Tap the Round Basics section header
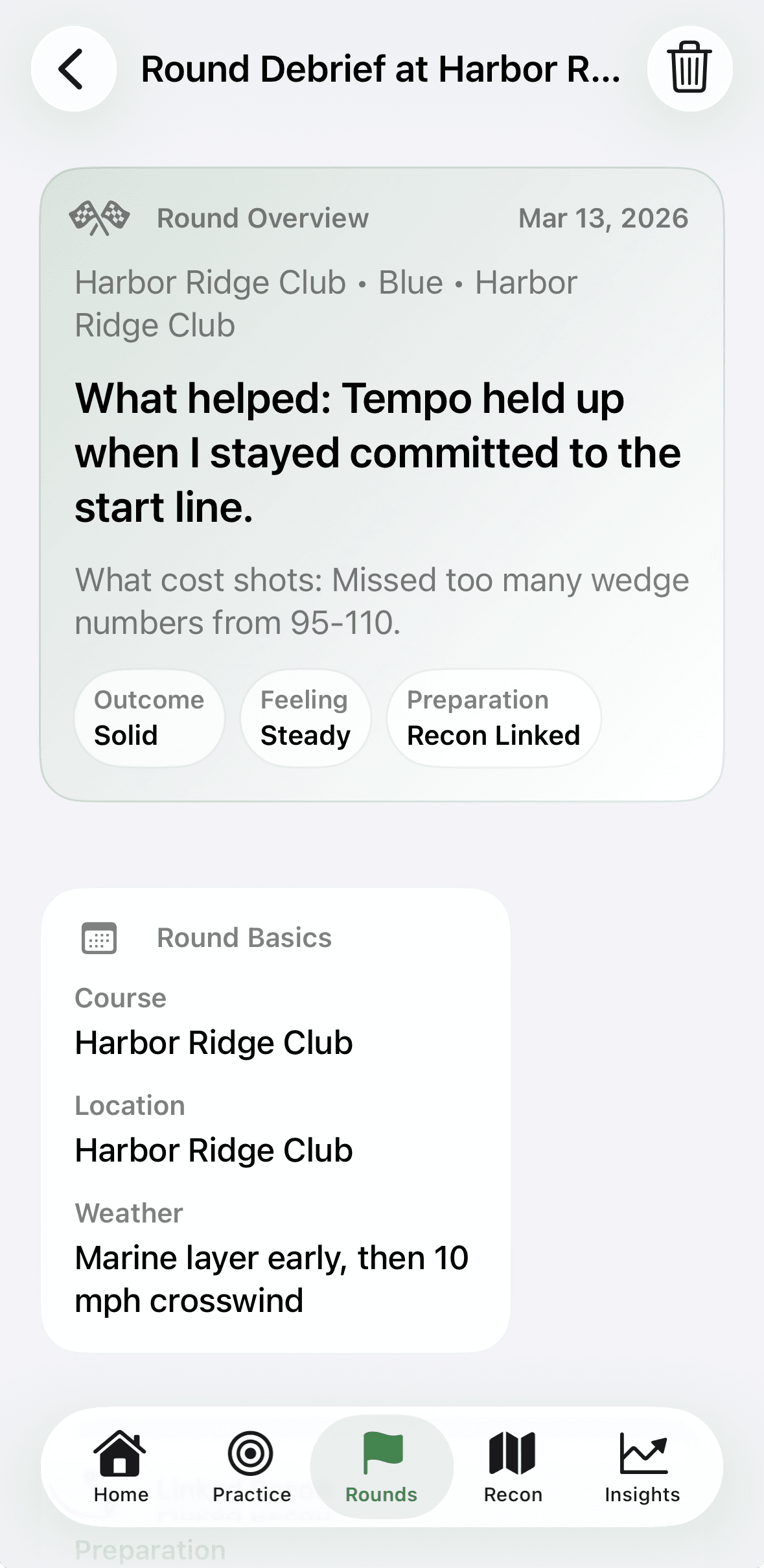This screenshot has width=764, height=1568. 244,938
